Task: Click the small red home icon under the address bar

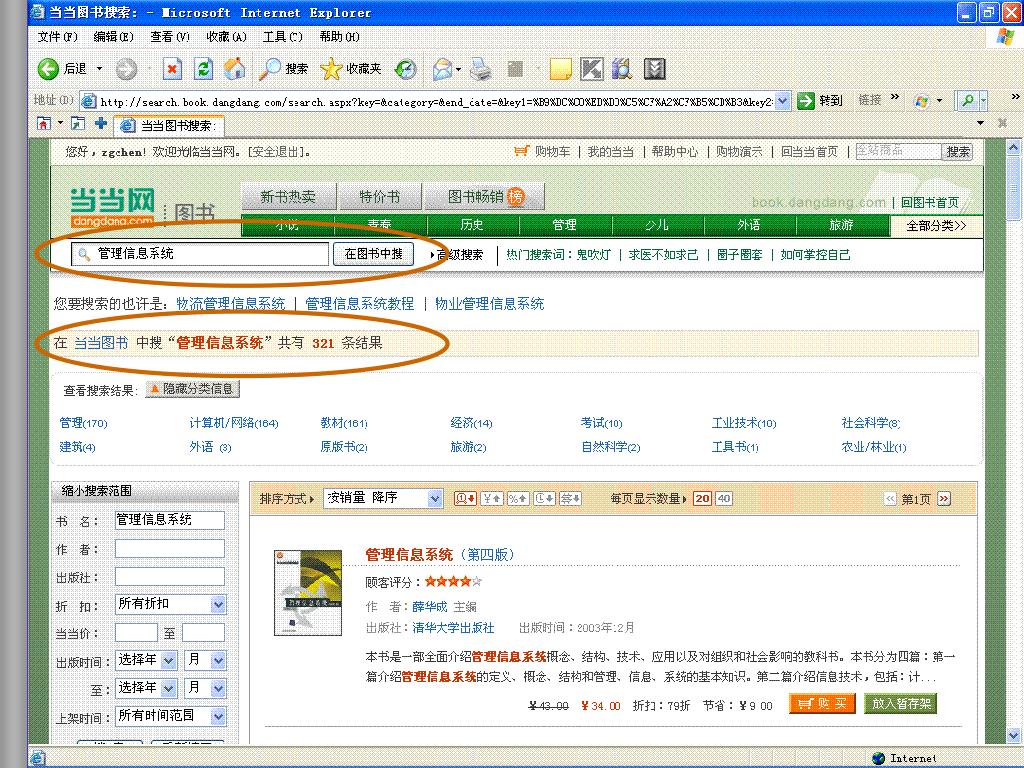Action: point(43,123)
